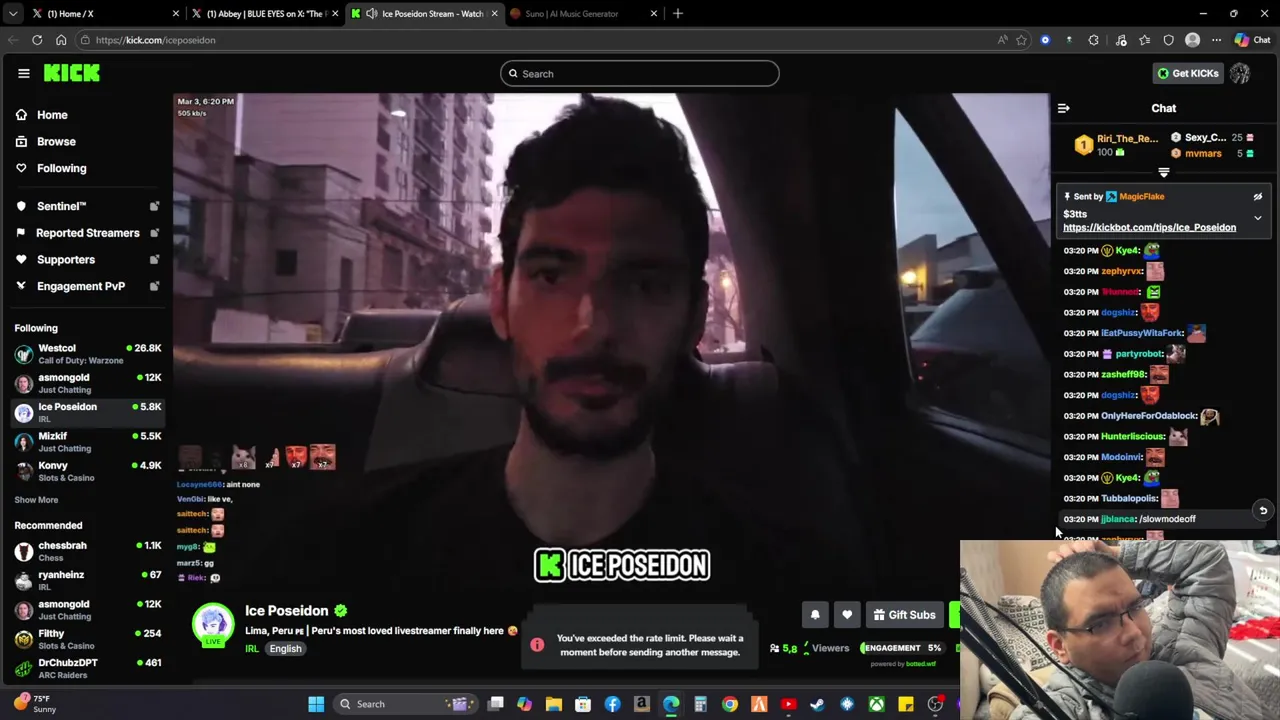Open Windows Start menu
Viewport: 1280px width, 720px height.
pos(316,705)
